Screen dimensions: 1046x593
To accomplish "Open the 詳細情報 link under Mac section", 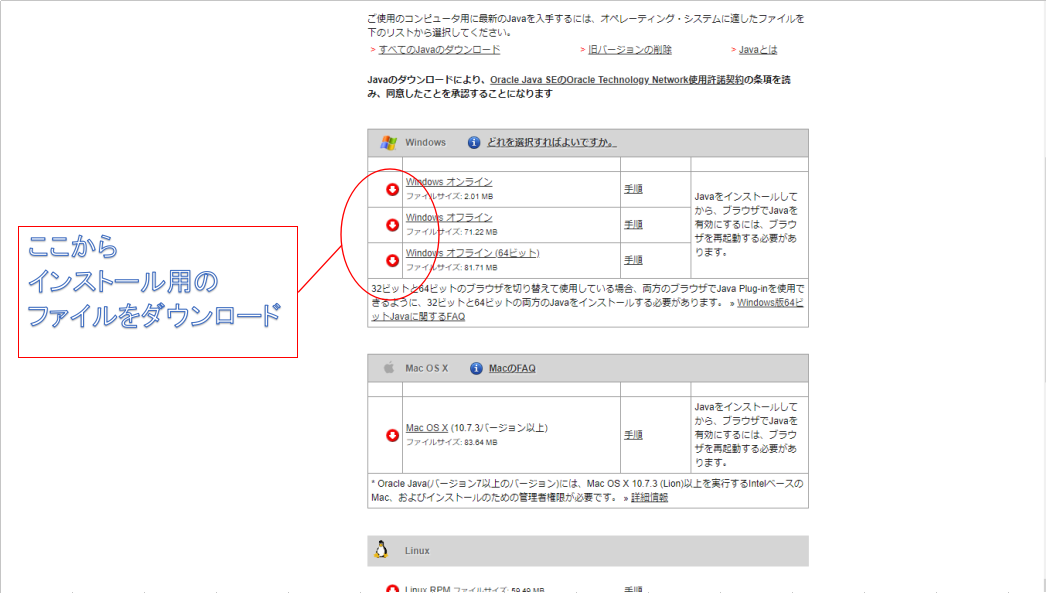I will click(x=649, y=498).
